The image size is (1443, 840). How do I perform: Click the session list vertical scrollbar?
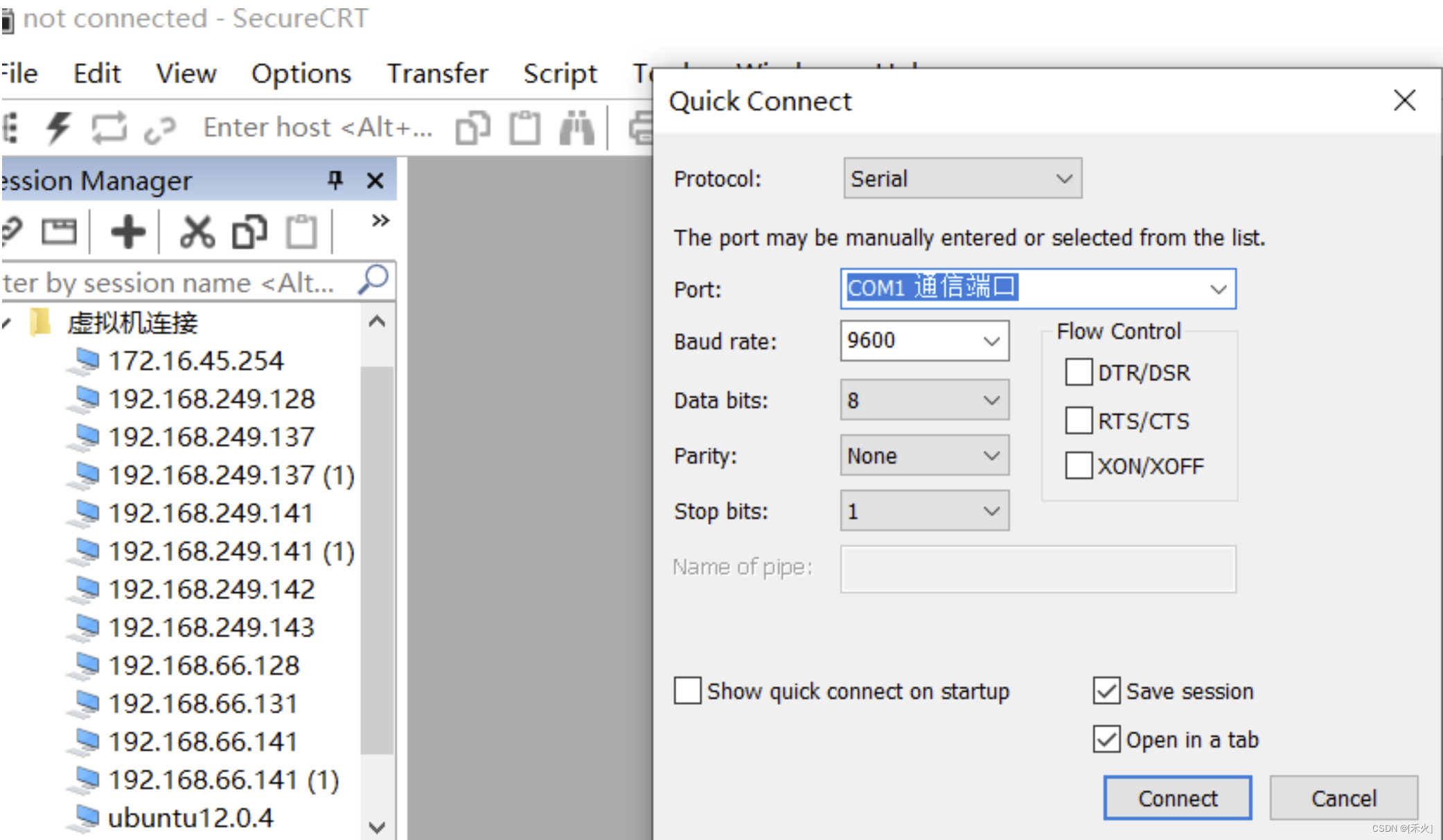point(378,560)
